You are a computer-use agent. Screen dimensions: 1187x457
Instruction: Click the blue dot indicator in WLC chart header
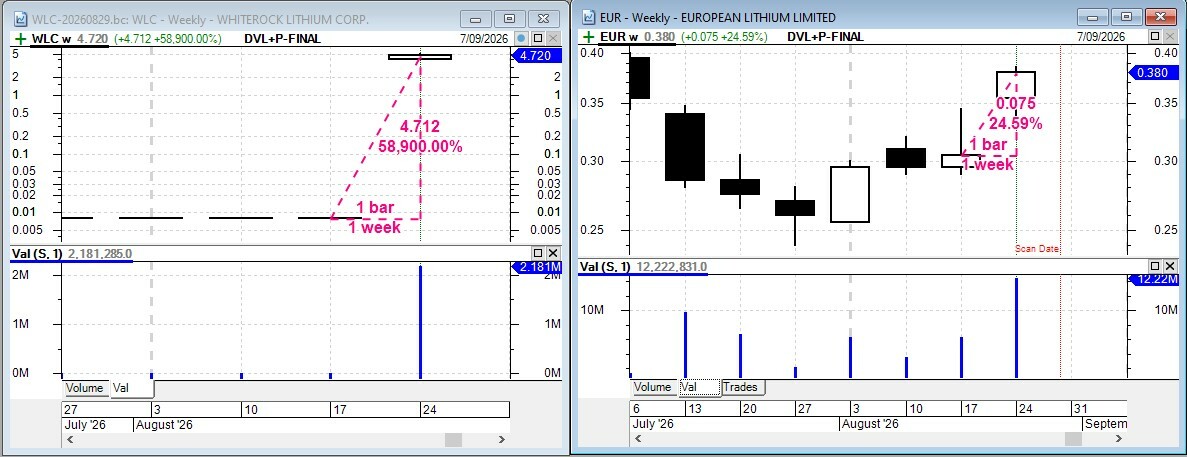[x=521, y=38]
